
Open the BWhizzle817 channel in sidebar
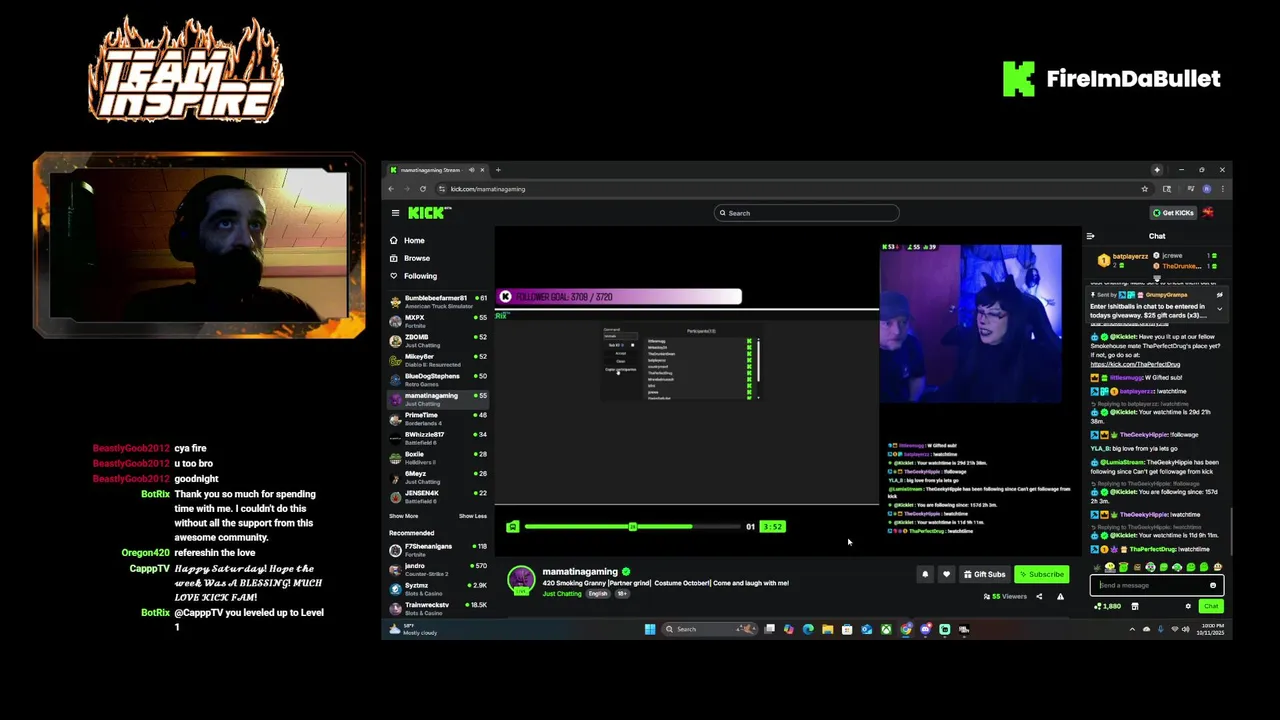438,437
